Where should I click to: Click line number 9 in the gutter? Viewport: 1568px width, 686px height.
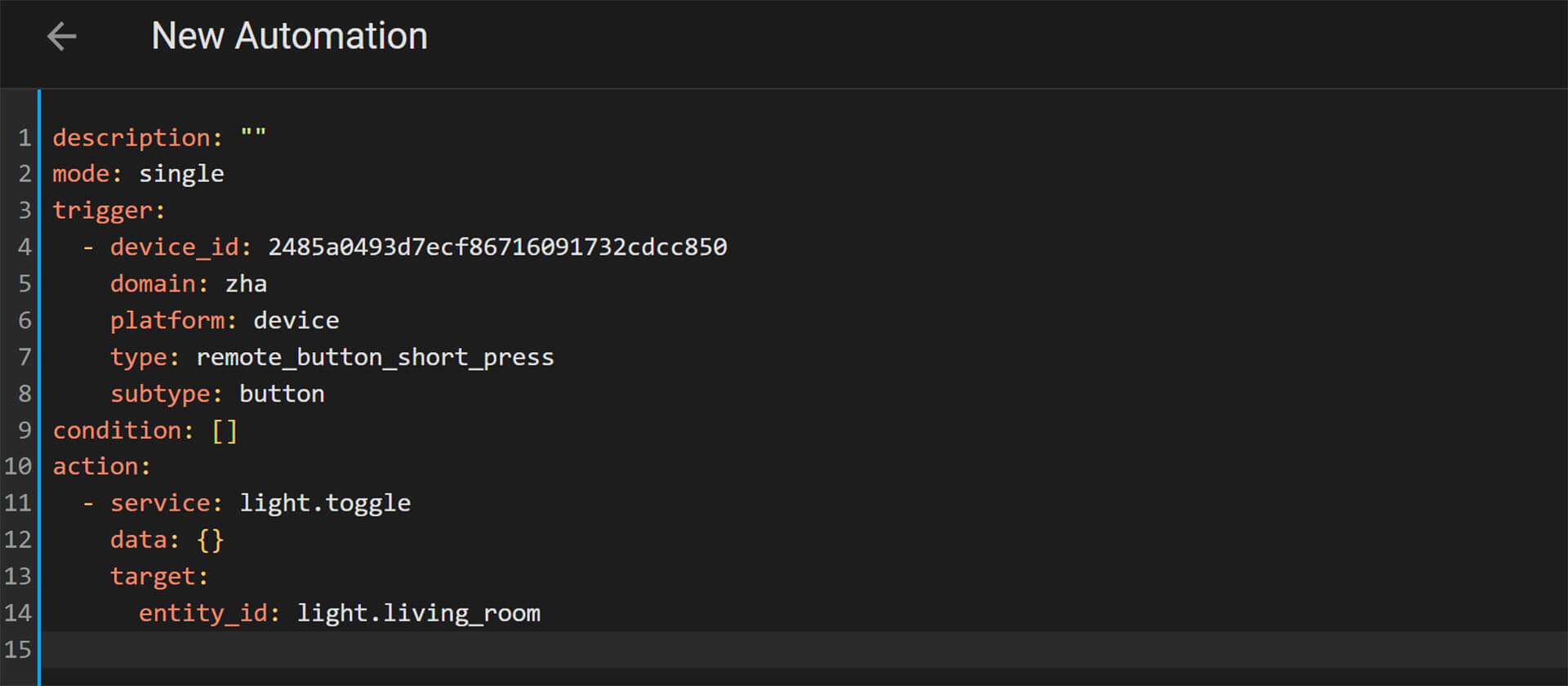point(24,430)
